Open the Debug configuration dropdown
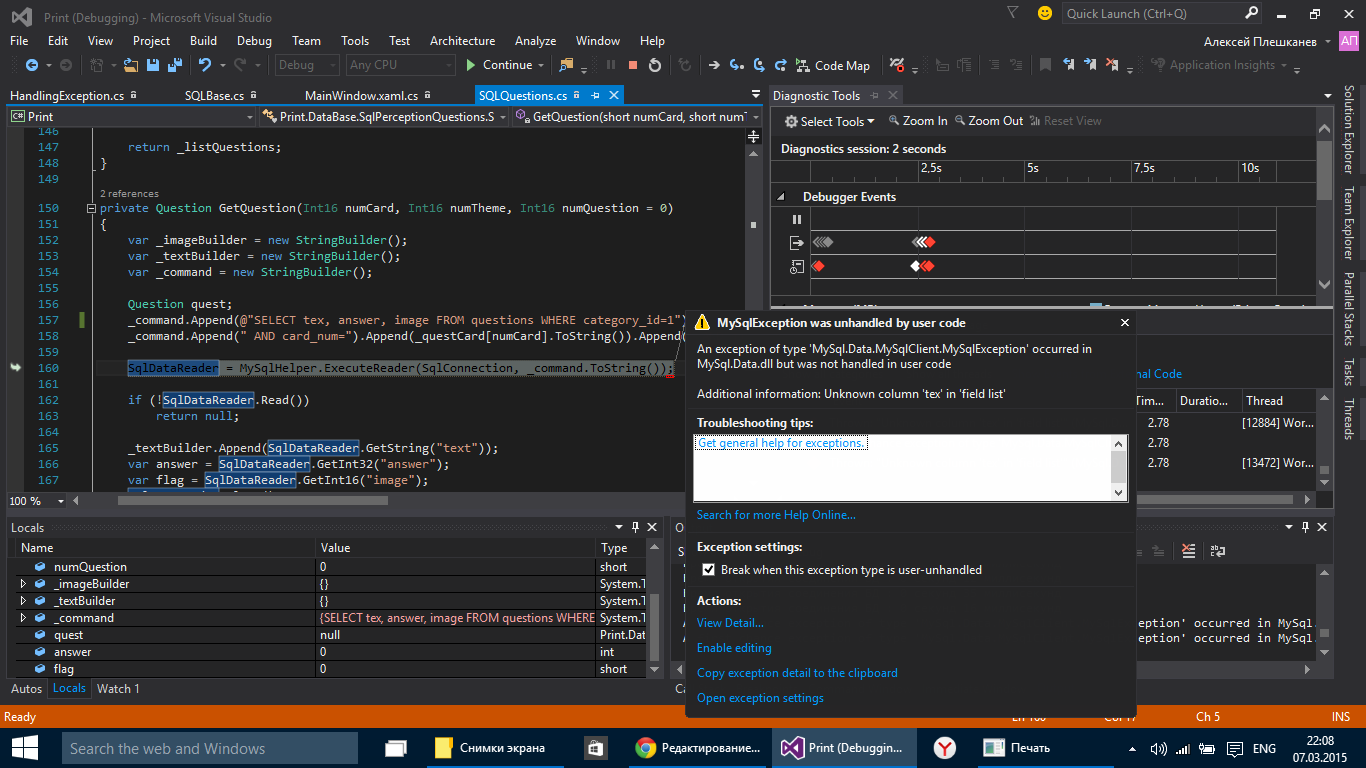1366x768 pixels. tap(308, 65)
